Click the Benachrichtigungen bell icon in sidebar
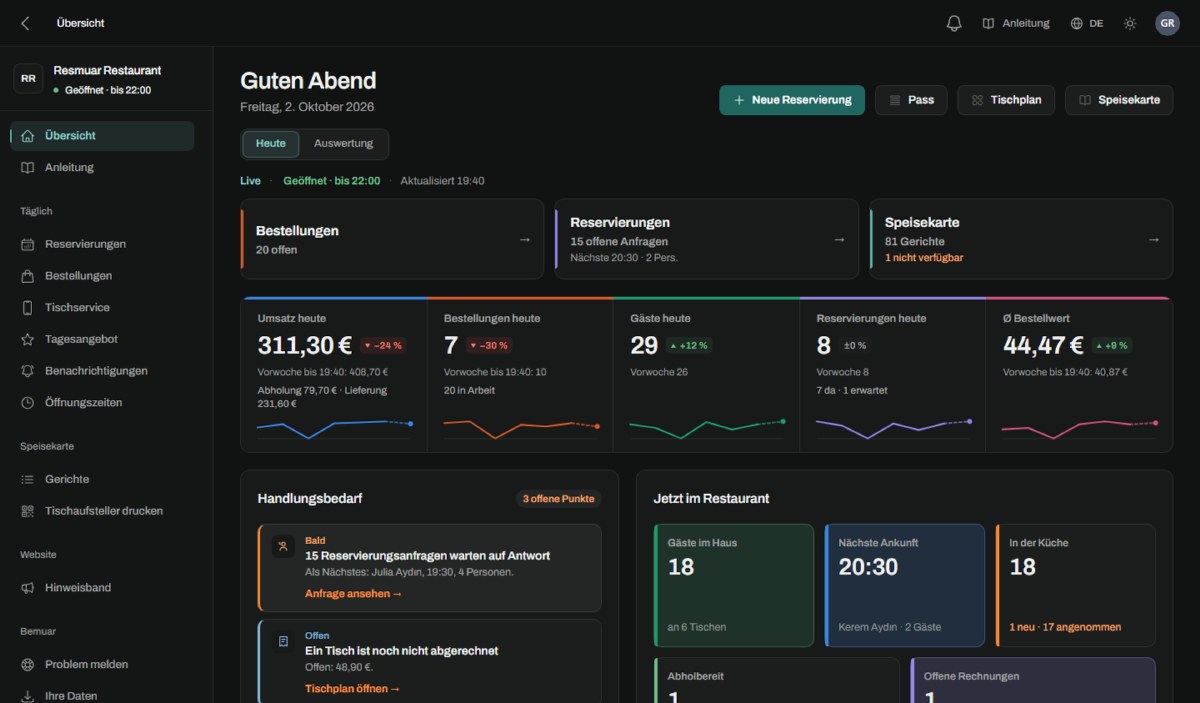Viewport: 1200px width, 703px height. tap(27, 371)
